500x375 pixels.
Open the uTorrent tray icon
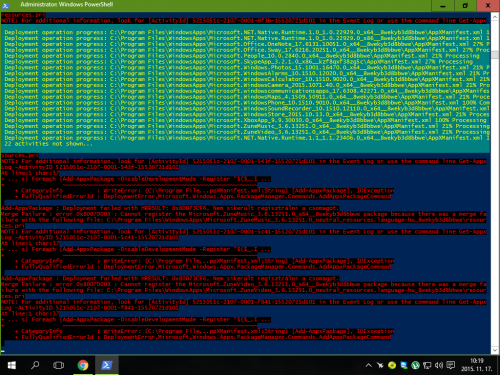click(x=415, y=365)
